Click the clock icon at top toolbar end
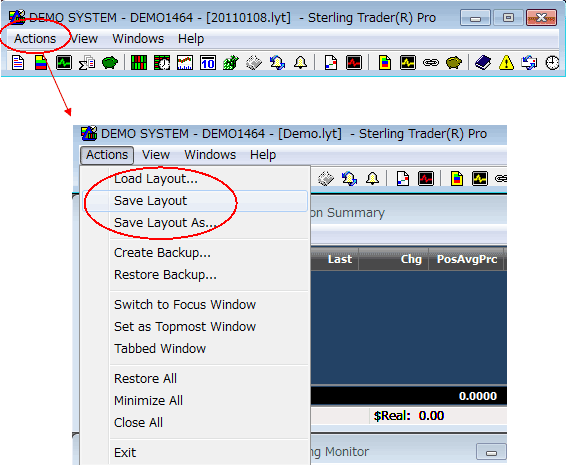The image size is (566, 465). click(552, 63)
